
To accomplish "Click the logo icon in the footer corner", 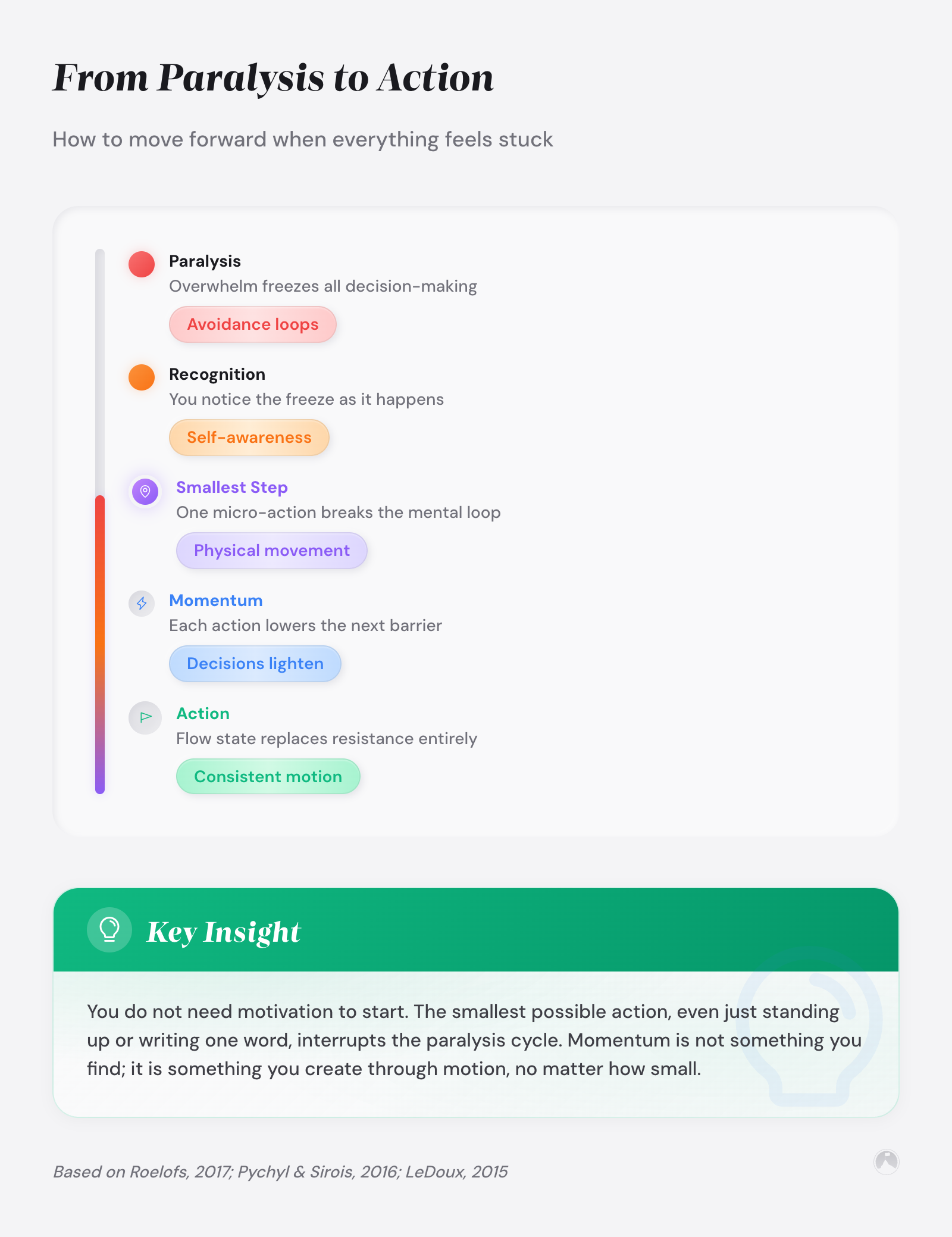I will pos(886,1161).
